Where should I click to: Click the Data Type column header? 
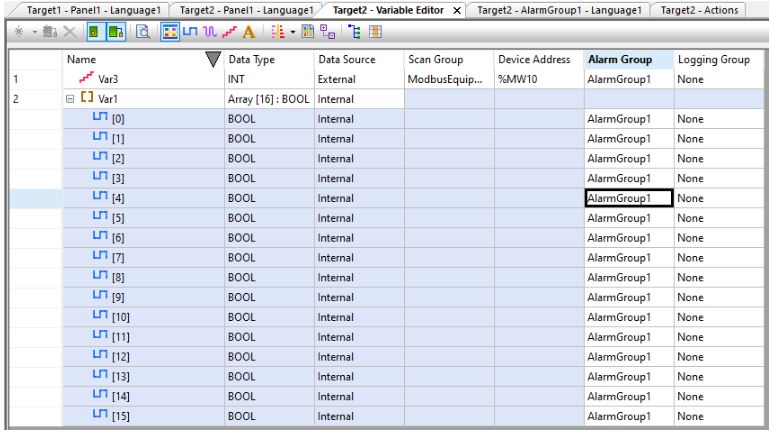tap(269, 59)
